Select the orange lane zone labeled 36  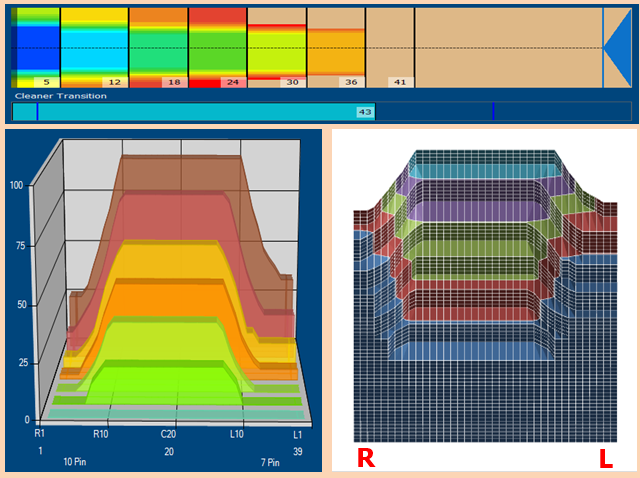coord(336,47)
